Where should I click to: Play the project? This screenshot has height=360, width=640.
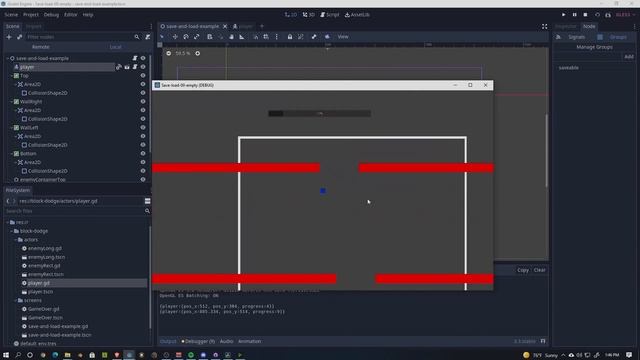pos(564,15)
